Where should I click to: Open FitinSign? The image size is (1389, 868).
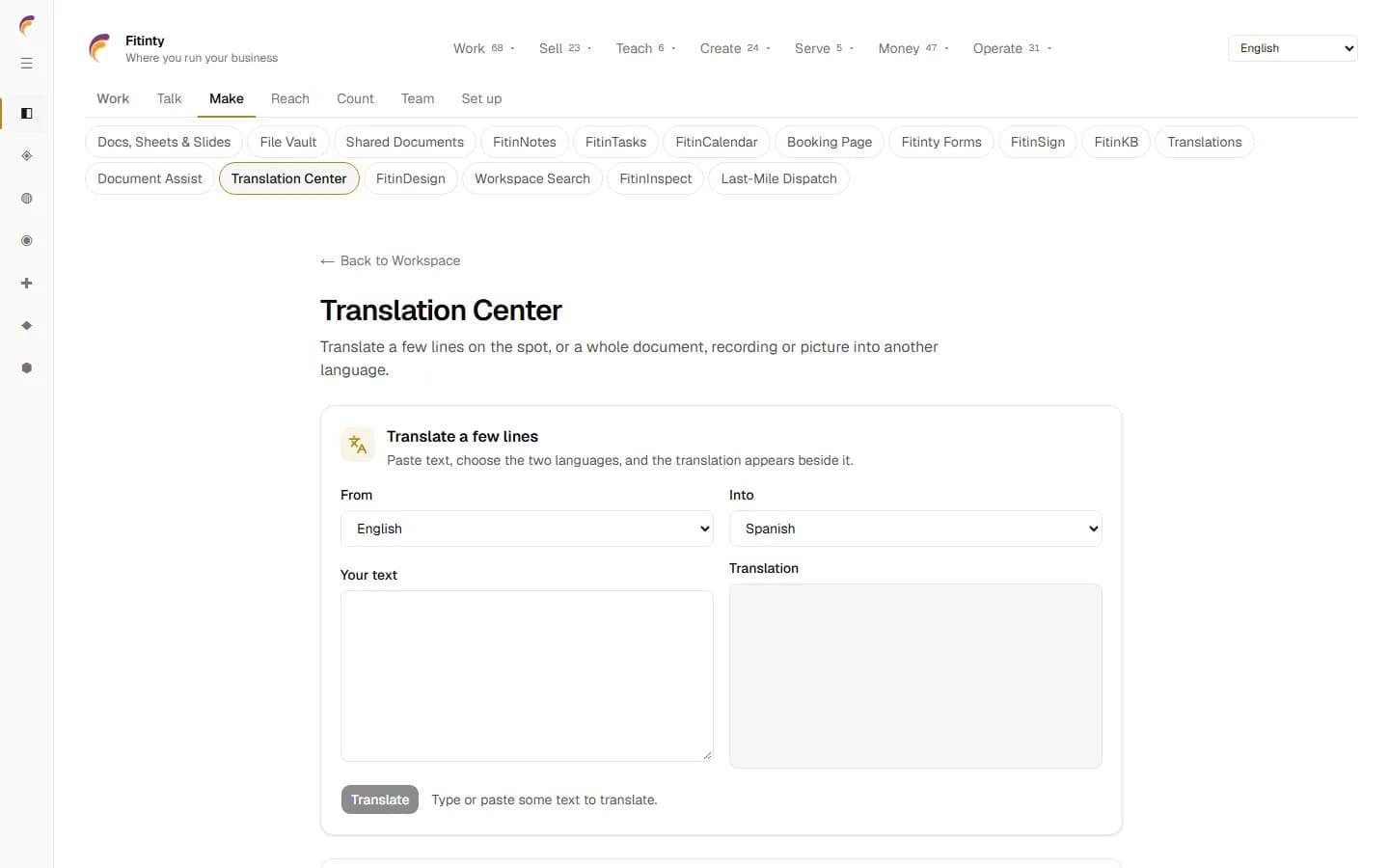[x=1038, y=142]
